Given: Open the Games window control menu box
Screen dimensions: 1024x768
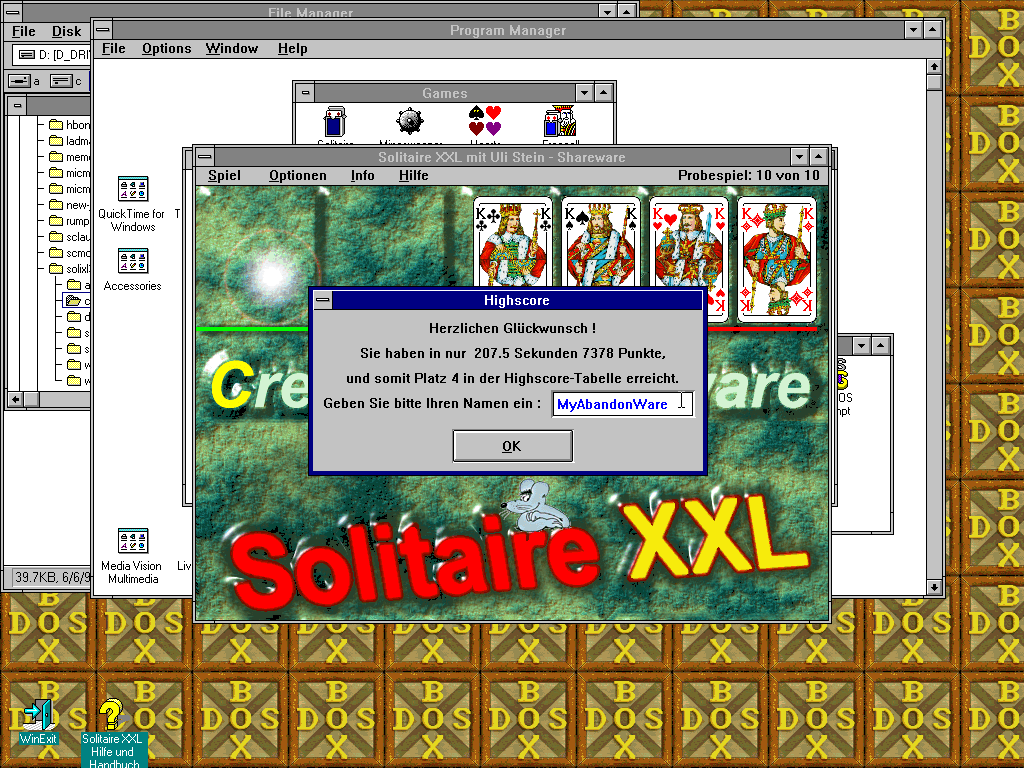Looking at the screenshot, I should 305,93.
